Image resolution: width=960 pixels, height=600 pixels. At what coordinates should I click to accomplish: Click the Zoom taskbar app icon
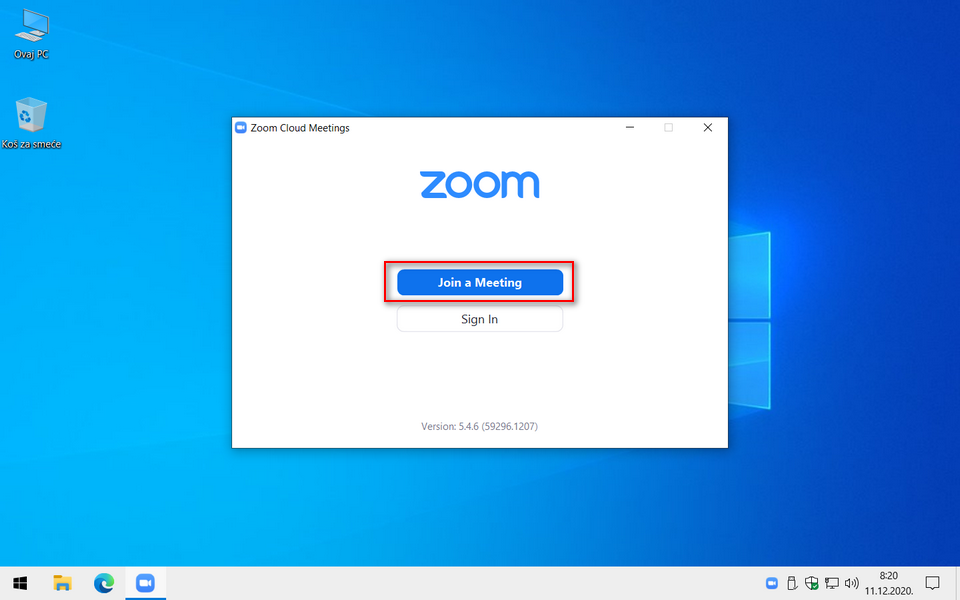coord(145,583)
